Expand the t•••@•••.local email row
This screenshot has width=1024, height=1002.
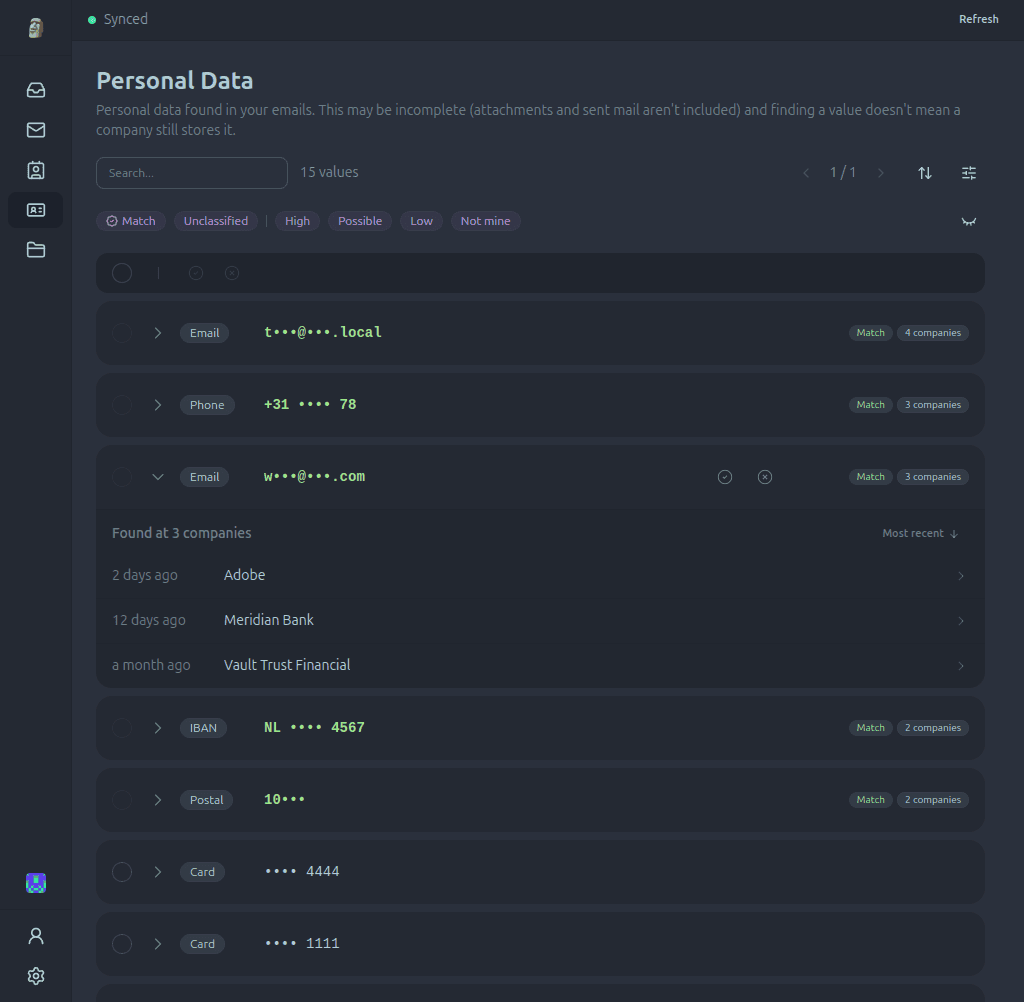157,333
